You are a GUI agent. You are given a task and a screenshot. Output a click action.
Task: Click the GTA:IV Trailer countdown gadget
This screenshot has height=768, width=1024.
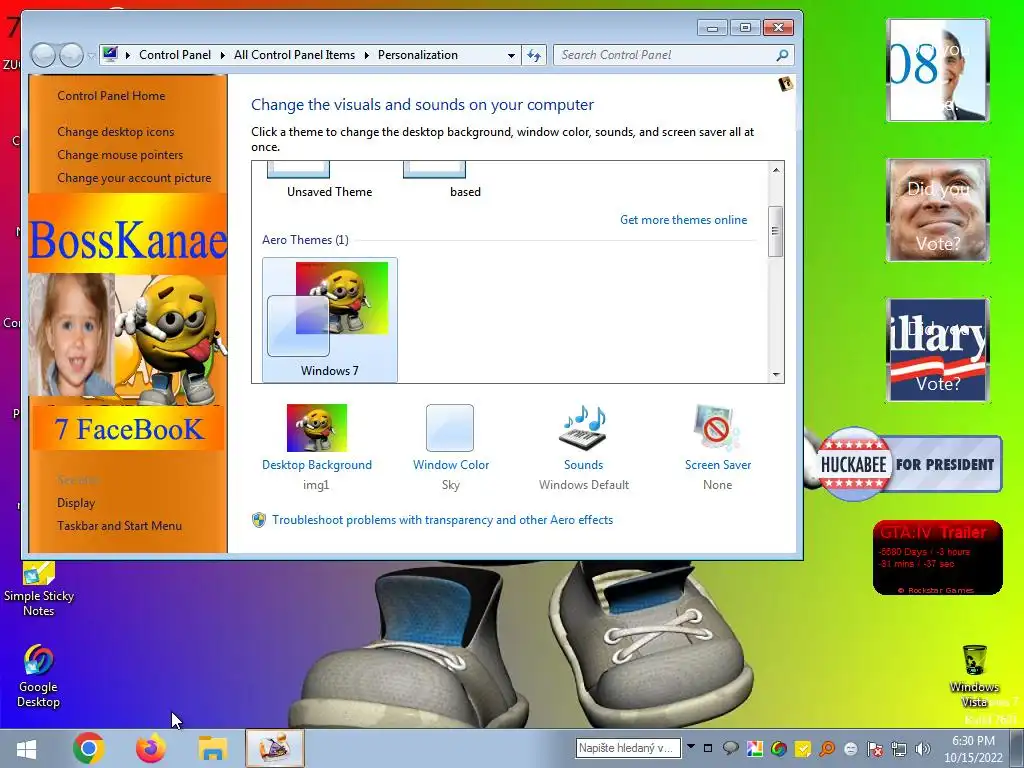tap(937, 557)
